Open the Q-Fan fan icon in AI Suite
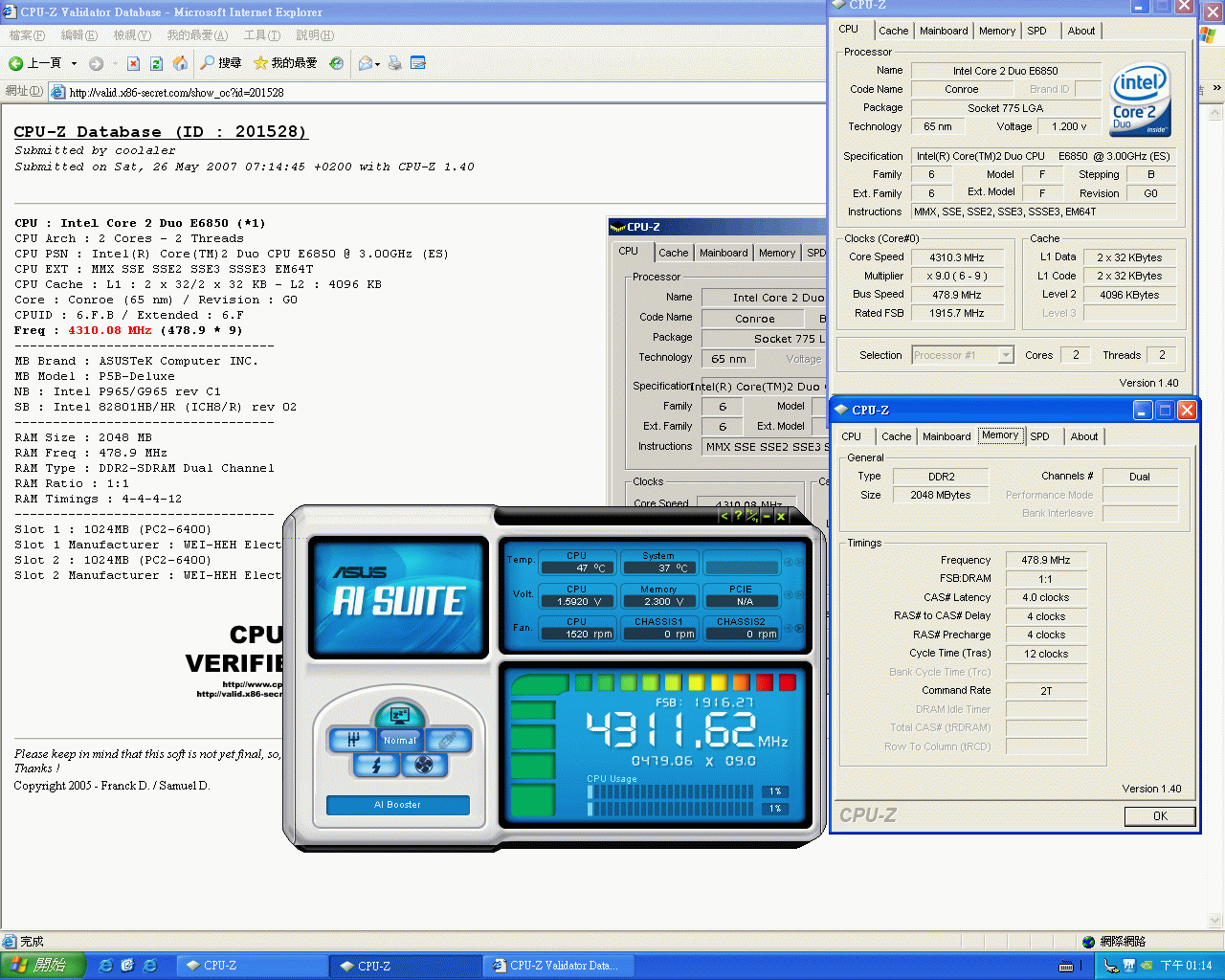 [x=424, y=765]
